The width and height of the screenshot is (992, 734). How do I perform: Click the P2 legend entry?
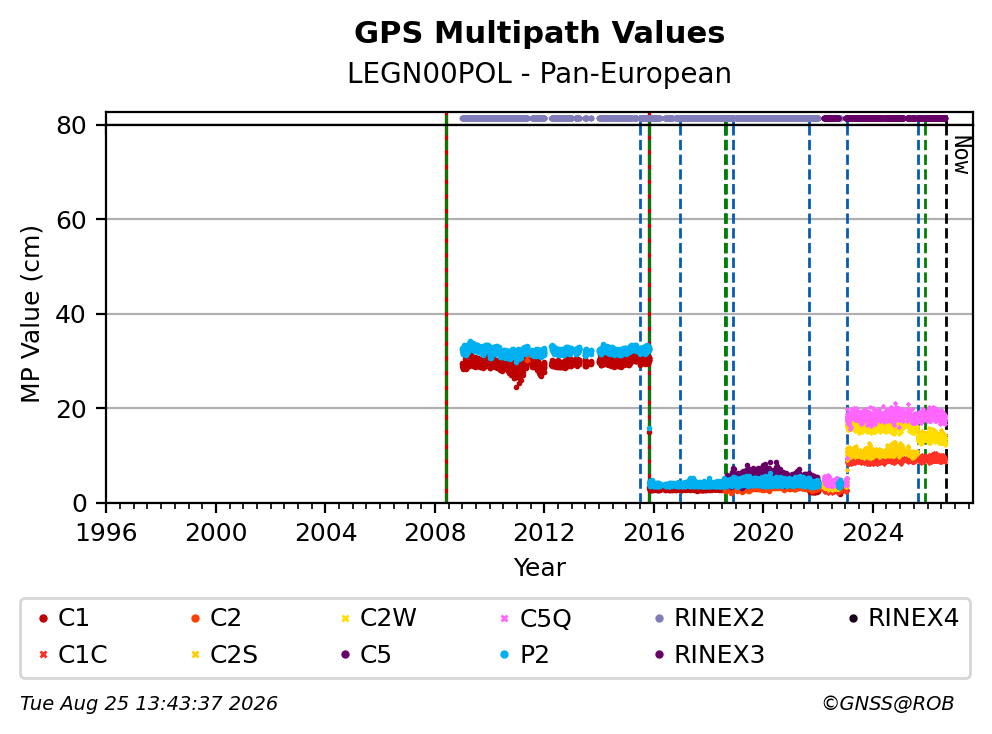pyautogui.click(x=524, y=654)
